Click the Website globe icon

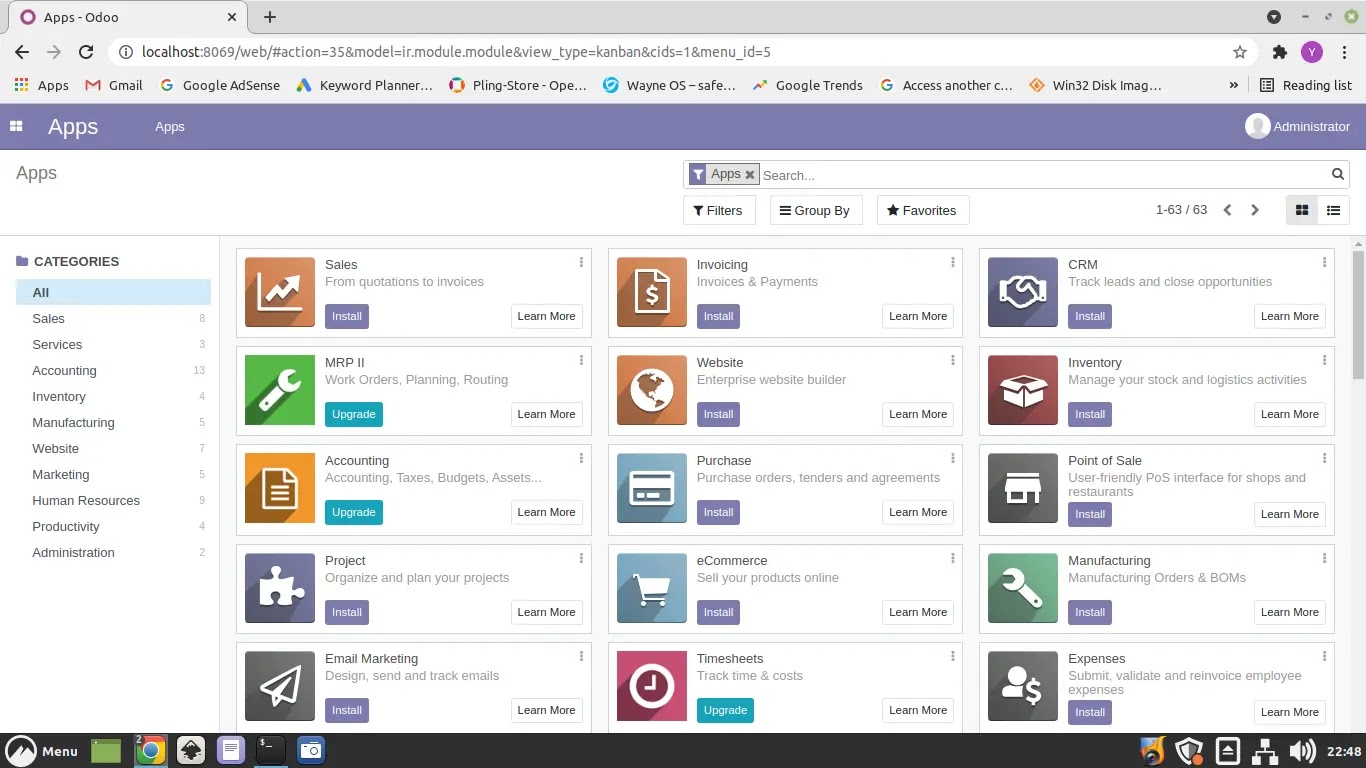(652, 390)
